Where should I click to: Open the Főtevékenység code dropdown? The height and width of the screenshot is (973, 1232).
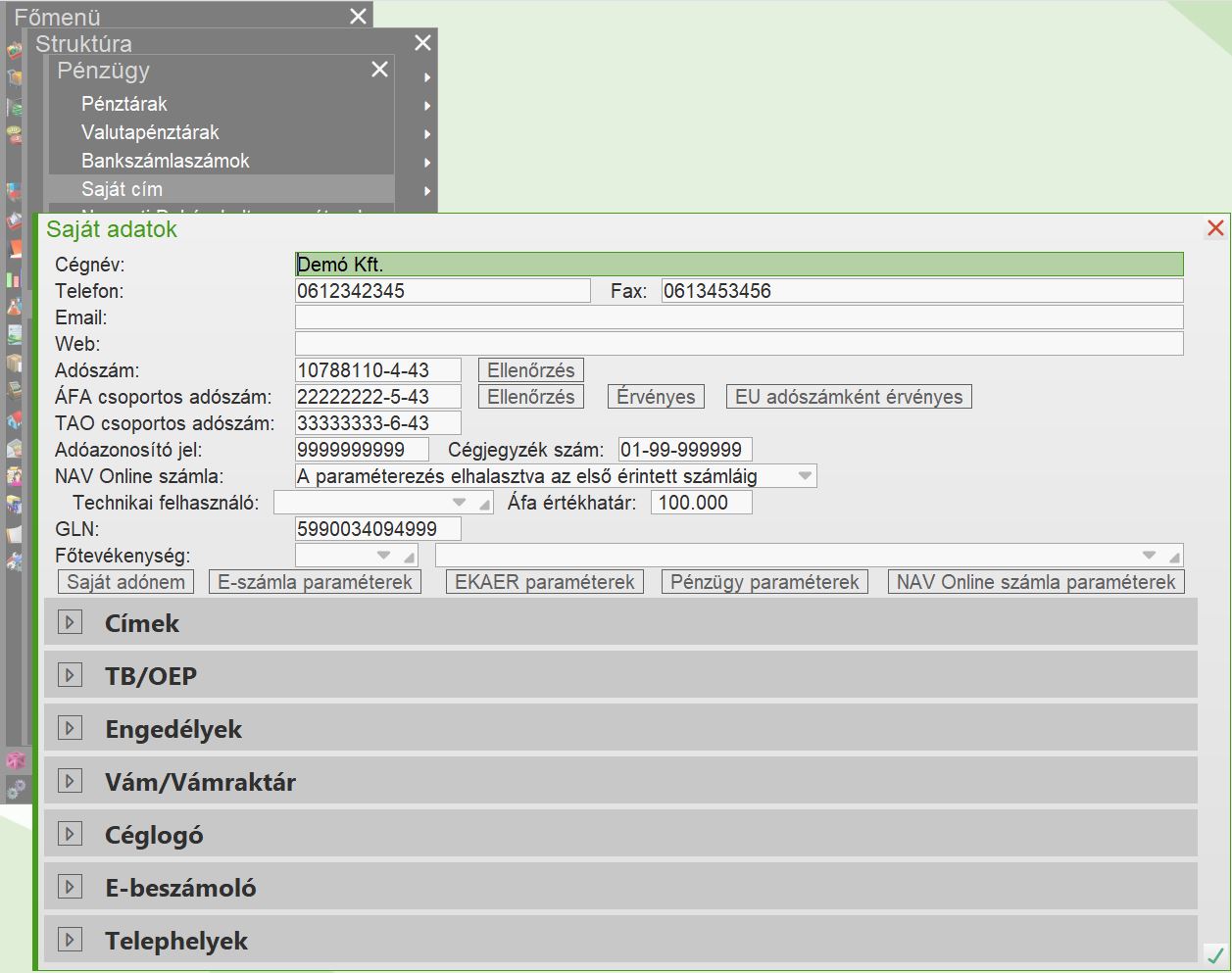(x=383, y=556)
